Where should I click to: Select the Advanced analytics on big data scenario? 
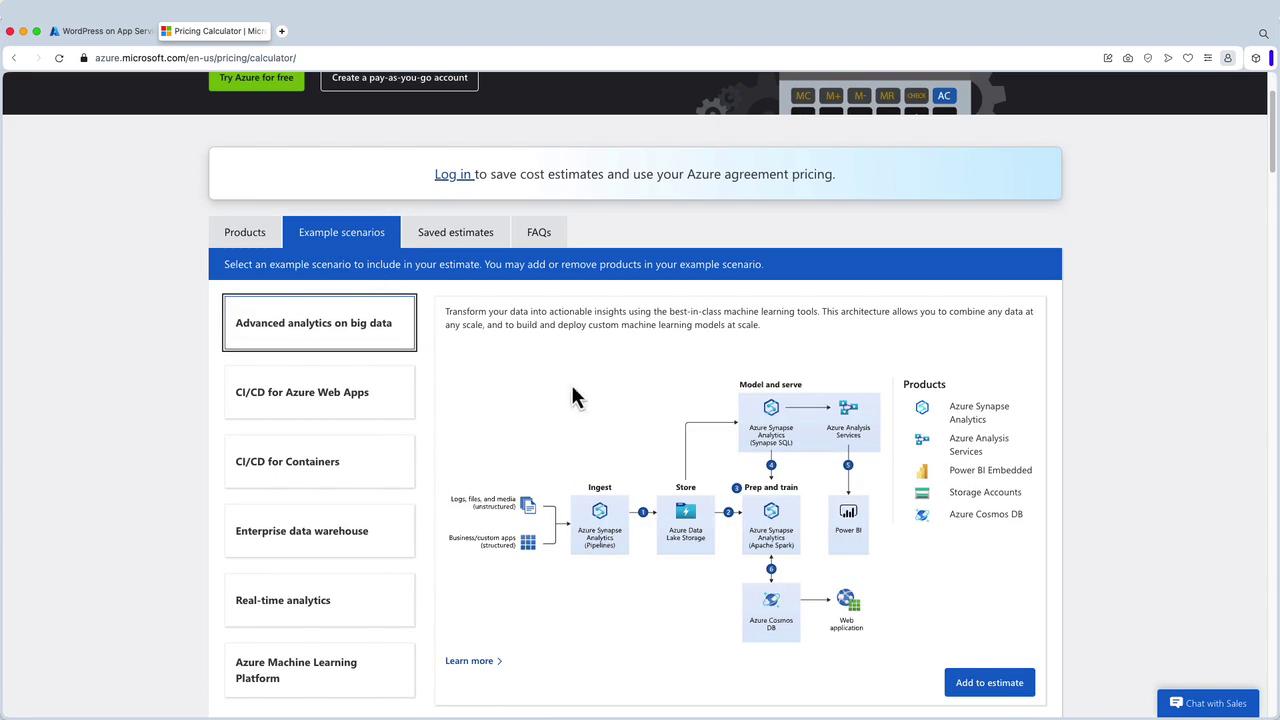(320, 323)
